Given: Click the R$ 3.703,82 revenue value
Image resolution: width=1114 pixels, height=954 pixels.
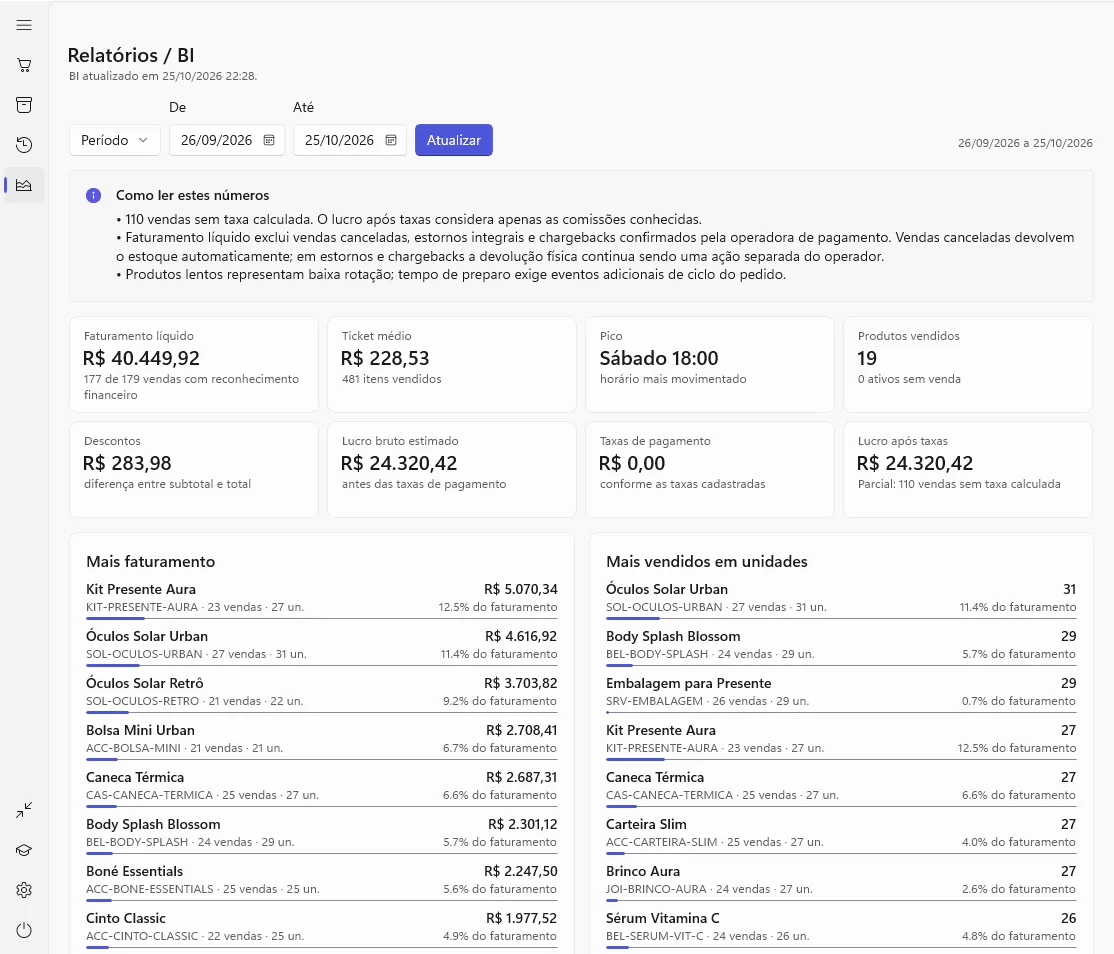Looking at the screenshot, I should [x=521, y=683].
